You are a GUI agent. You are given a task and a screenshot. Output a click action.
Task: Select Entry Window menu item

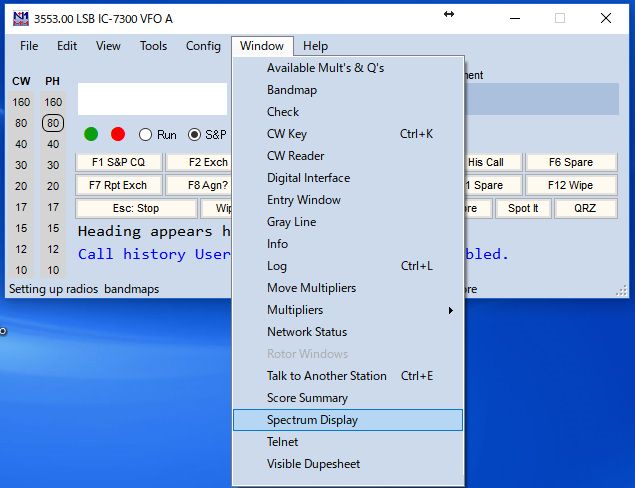tap(348, 200)
